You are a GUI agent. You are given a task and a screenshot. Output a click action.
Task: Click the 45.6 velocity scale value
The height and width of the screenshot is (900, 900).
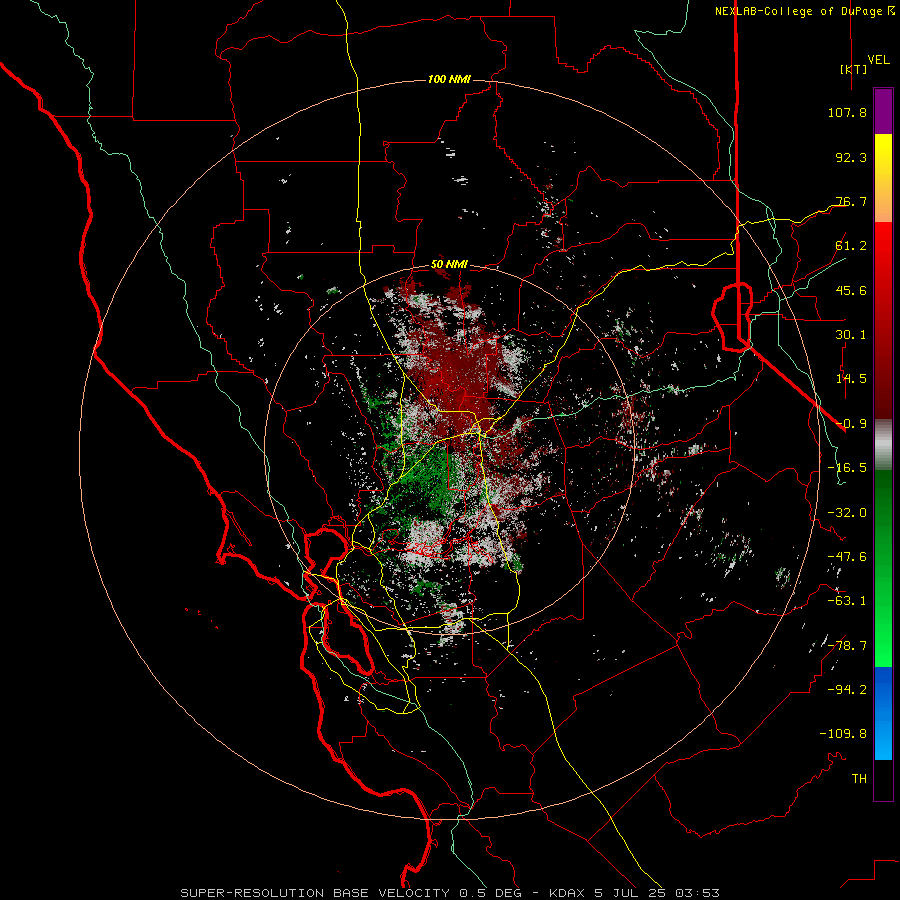click(851, 290)
